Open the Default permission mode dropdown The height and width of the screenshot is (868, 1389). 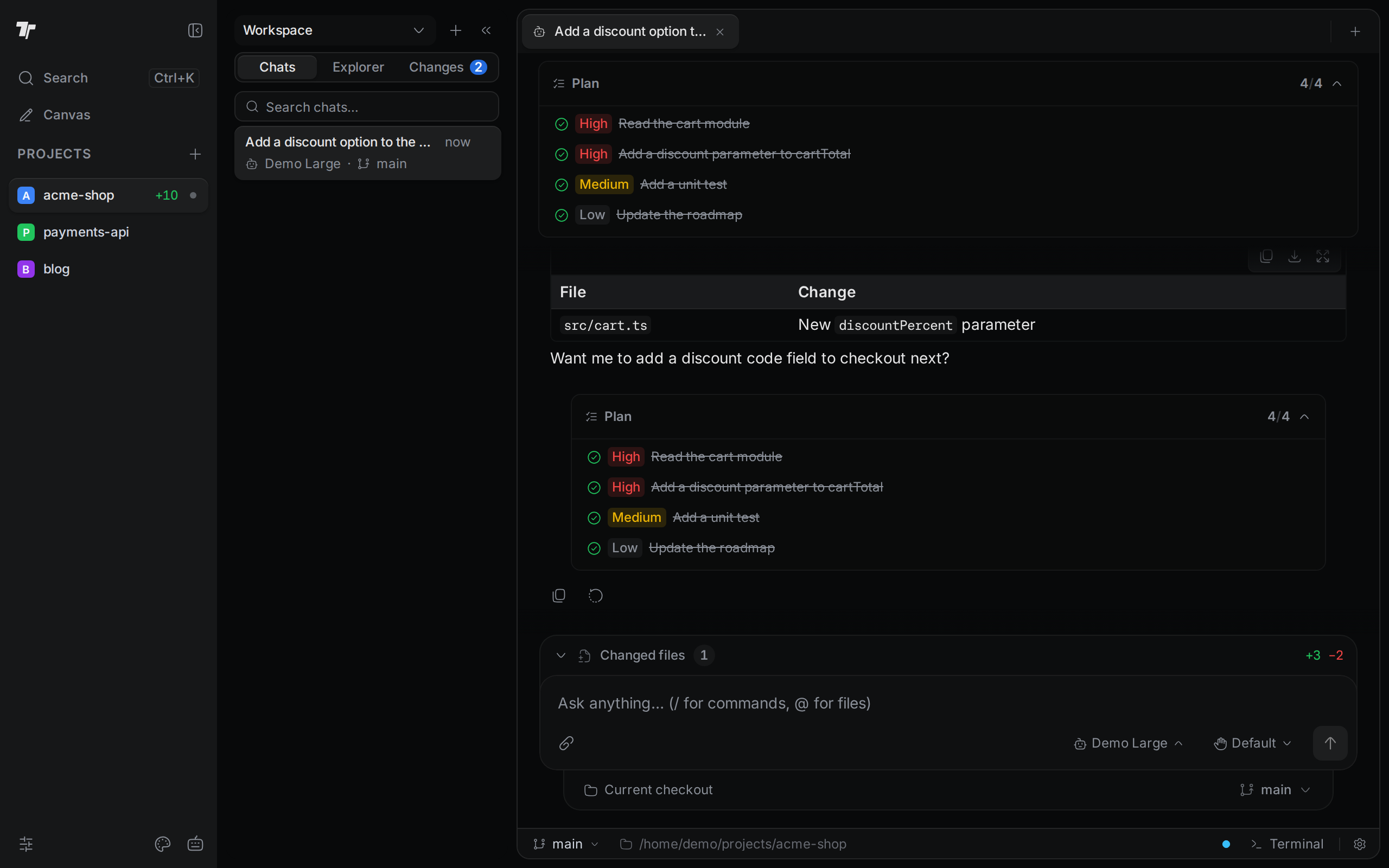click(1252, 743)
